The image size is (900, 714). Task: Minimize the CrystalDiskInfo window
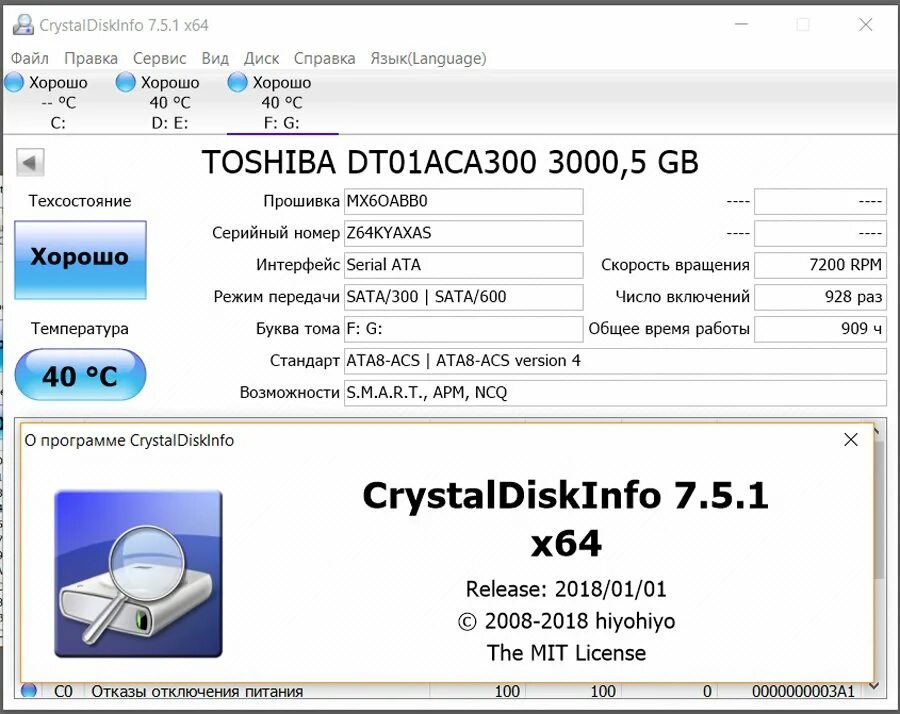(742, 25)
